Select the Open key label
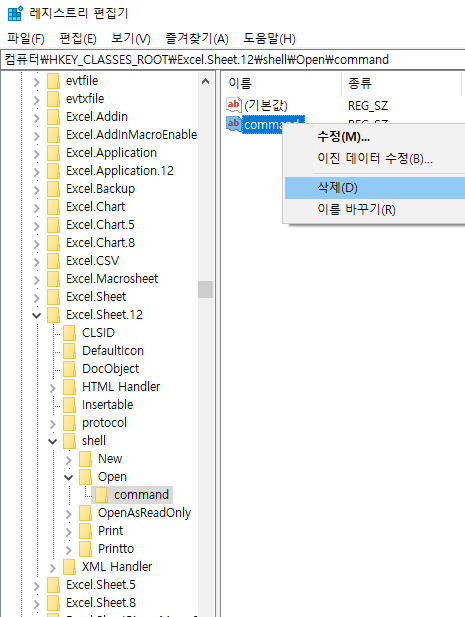465x617 pixels. (112, 477)
